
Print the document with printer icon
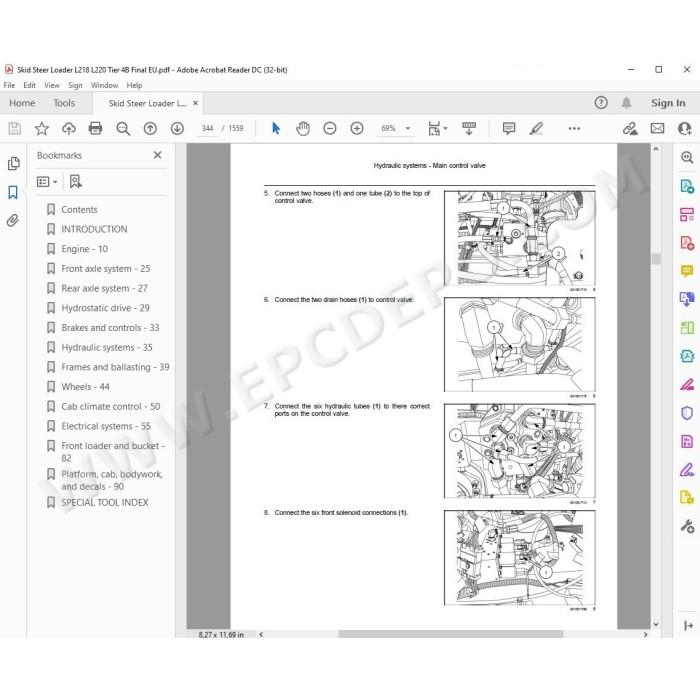(x=96, y=129)
